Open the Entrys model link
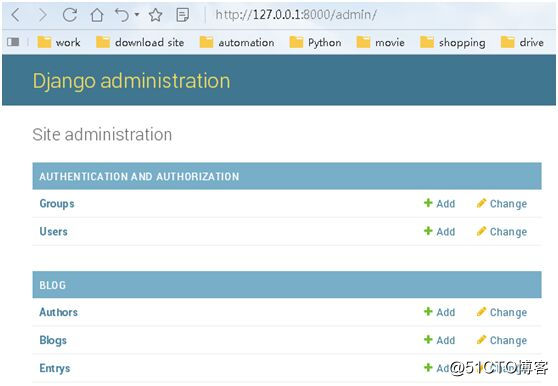 (x=55, y=368)
